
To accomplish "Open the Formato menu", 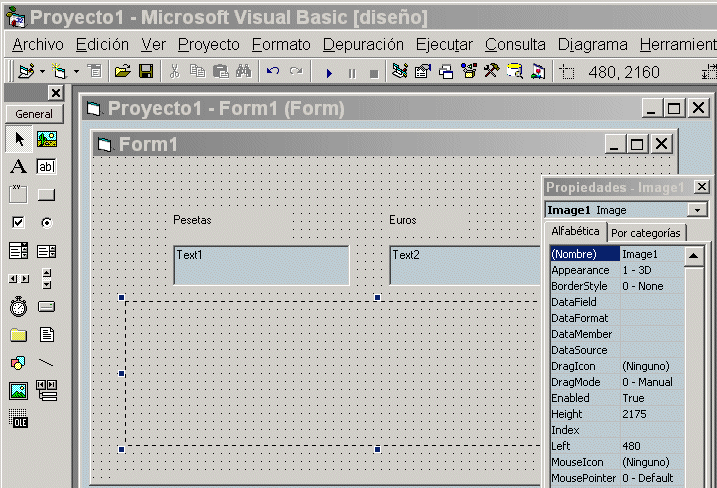I will (281, 44).
